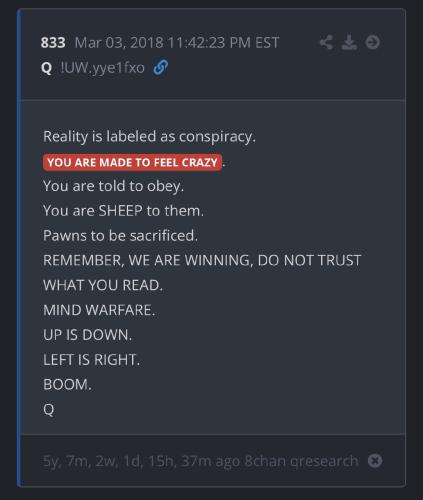Click the MIND WARFARE line

[99, 310]
